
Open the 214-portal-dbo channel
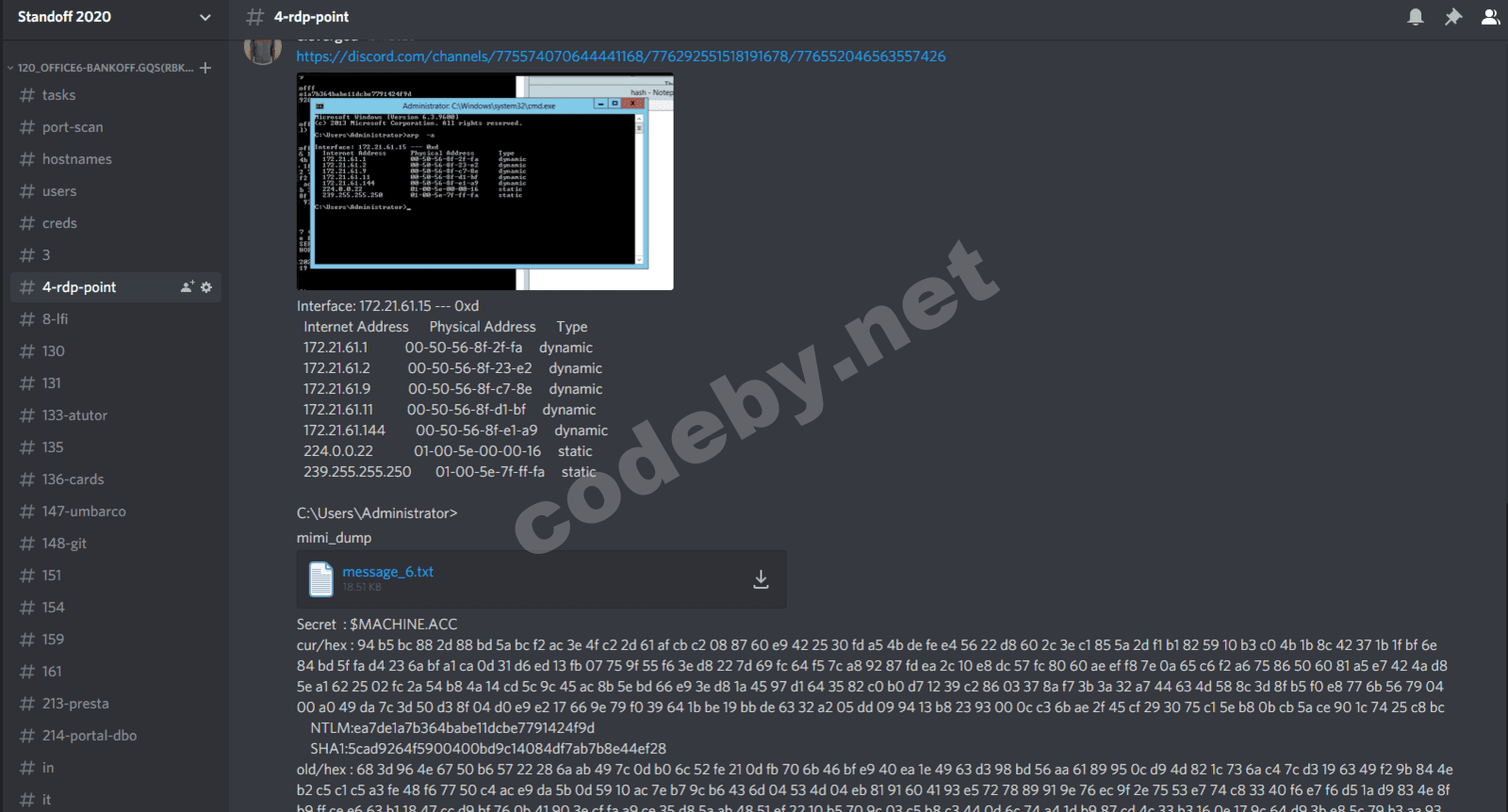pyautogui.click(x=115, y=736)
